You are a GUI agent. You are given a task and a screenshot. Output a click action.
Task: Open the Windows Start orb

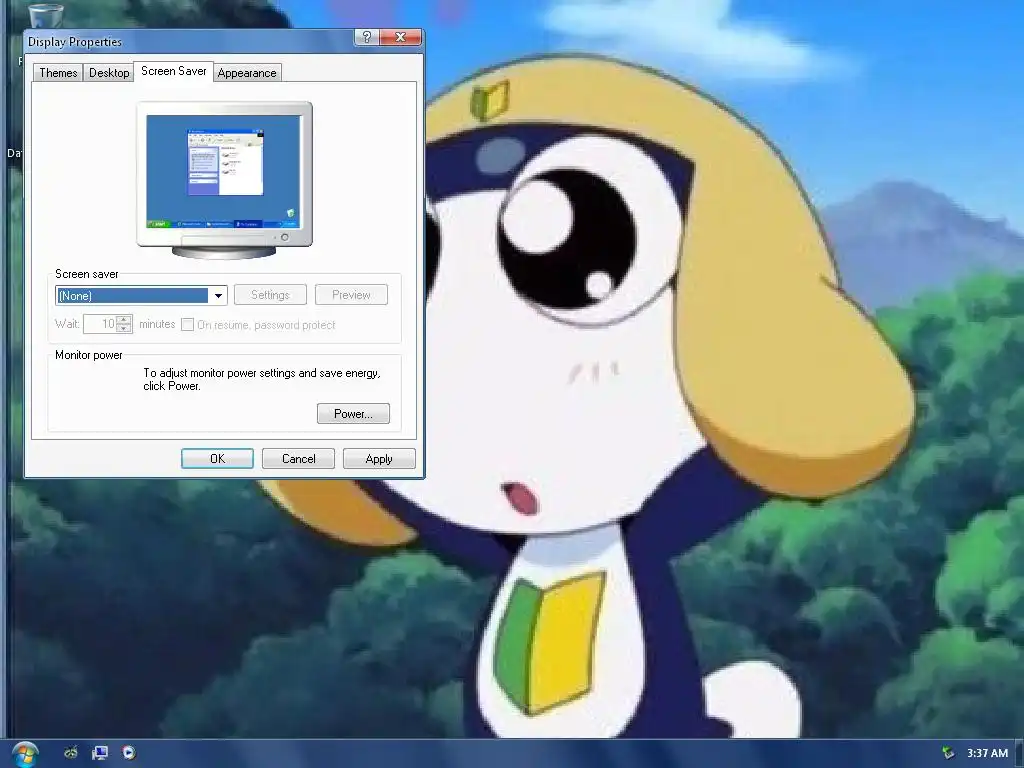(x=25, y=754)
